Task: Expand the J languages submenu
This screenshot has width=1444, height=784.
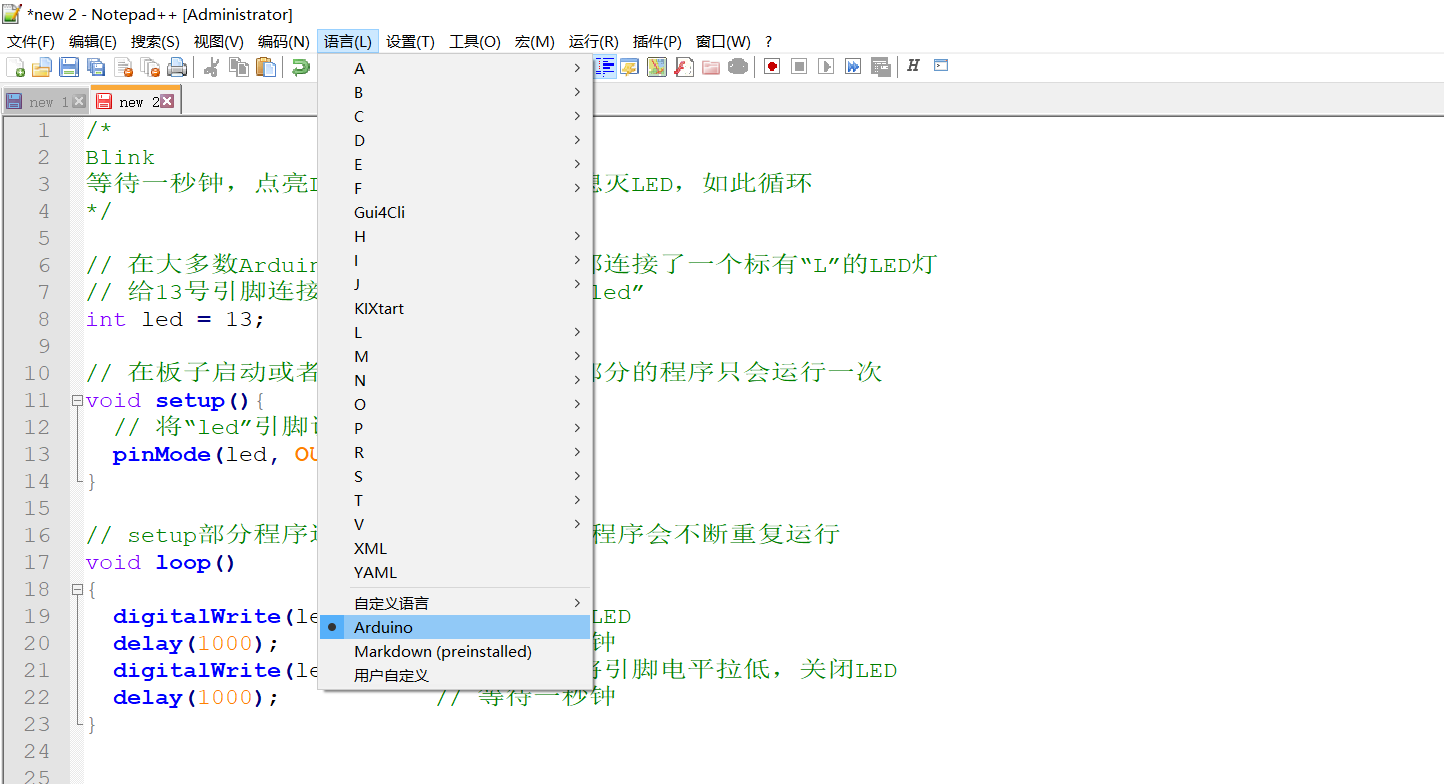Action: click(455, 284)
